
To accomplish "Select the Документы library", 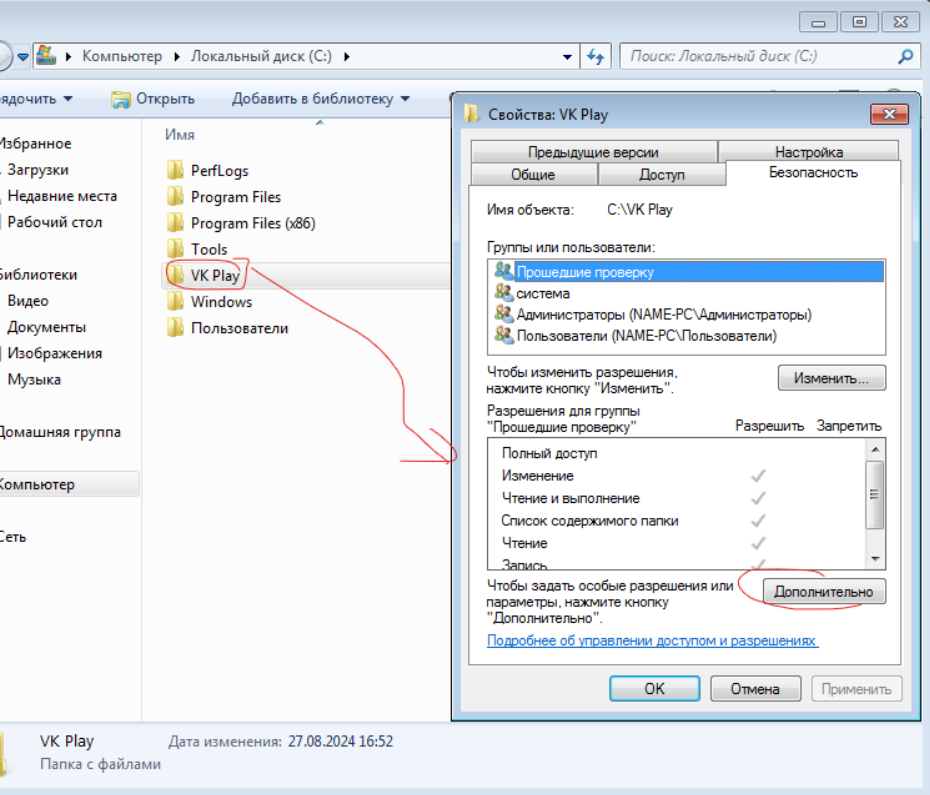I will pyautogui.click(x=46, y=327).
